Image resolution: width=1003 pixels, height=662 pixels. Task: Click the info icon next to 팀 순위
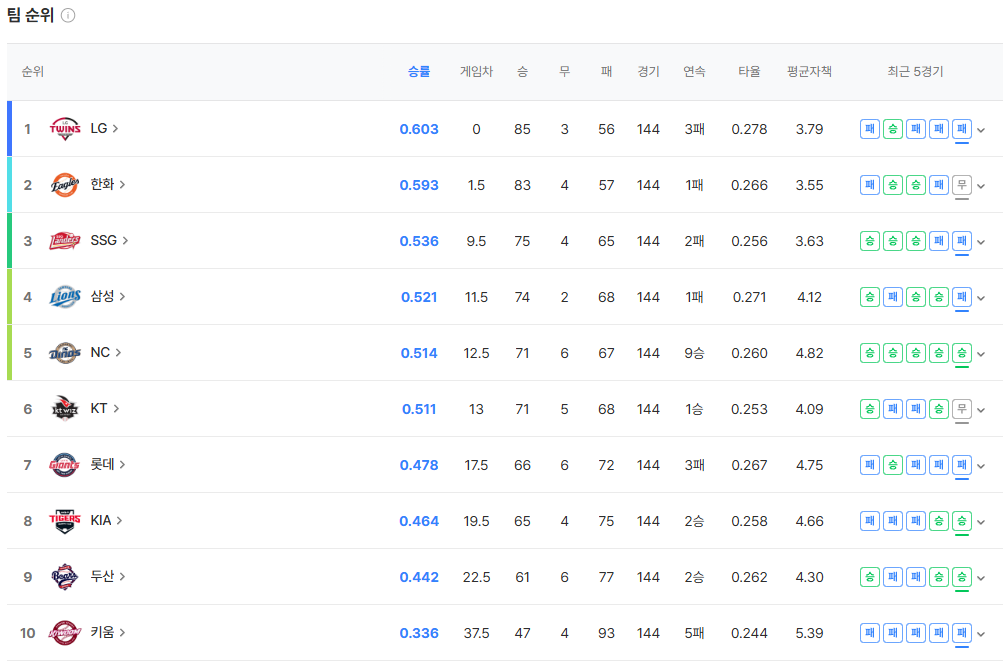[68, 15]
